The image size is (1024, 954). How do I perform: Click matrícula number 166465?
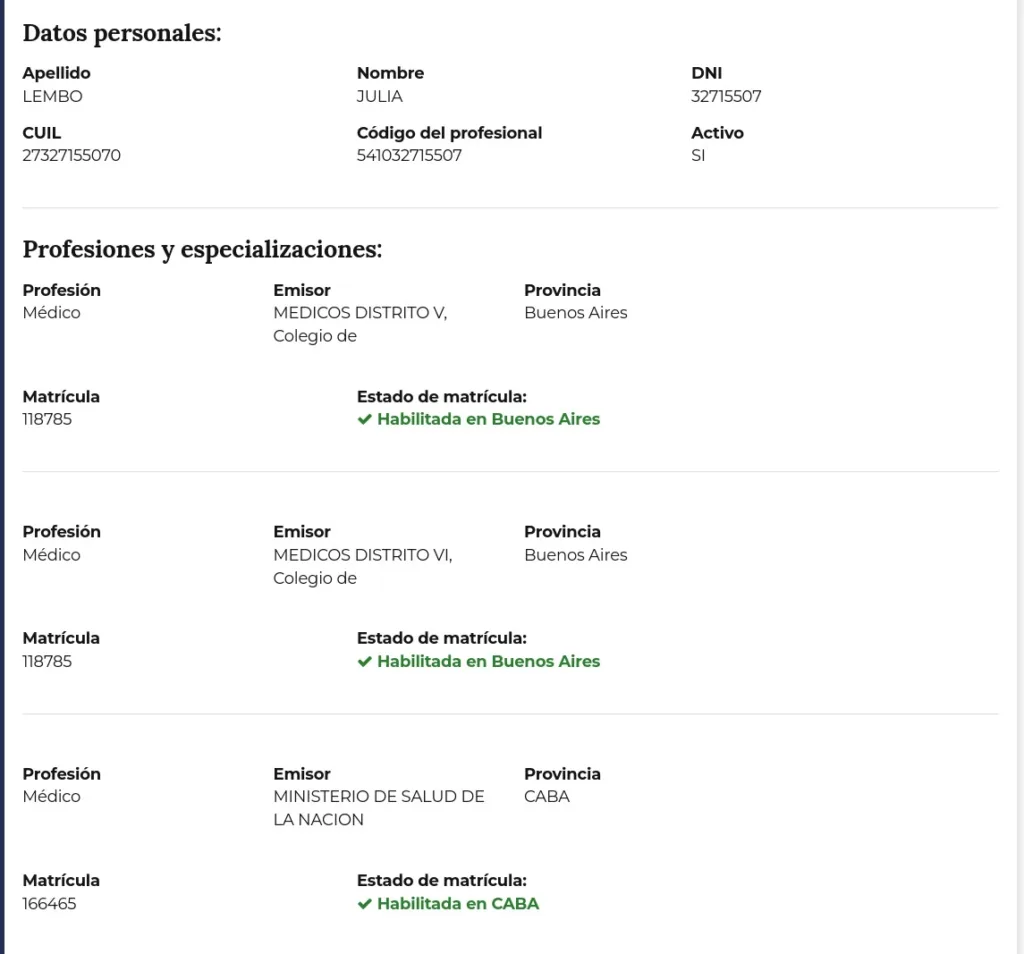[x=49, y=904]
